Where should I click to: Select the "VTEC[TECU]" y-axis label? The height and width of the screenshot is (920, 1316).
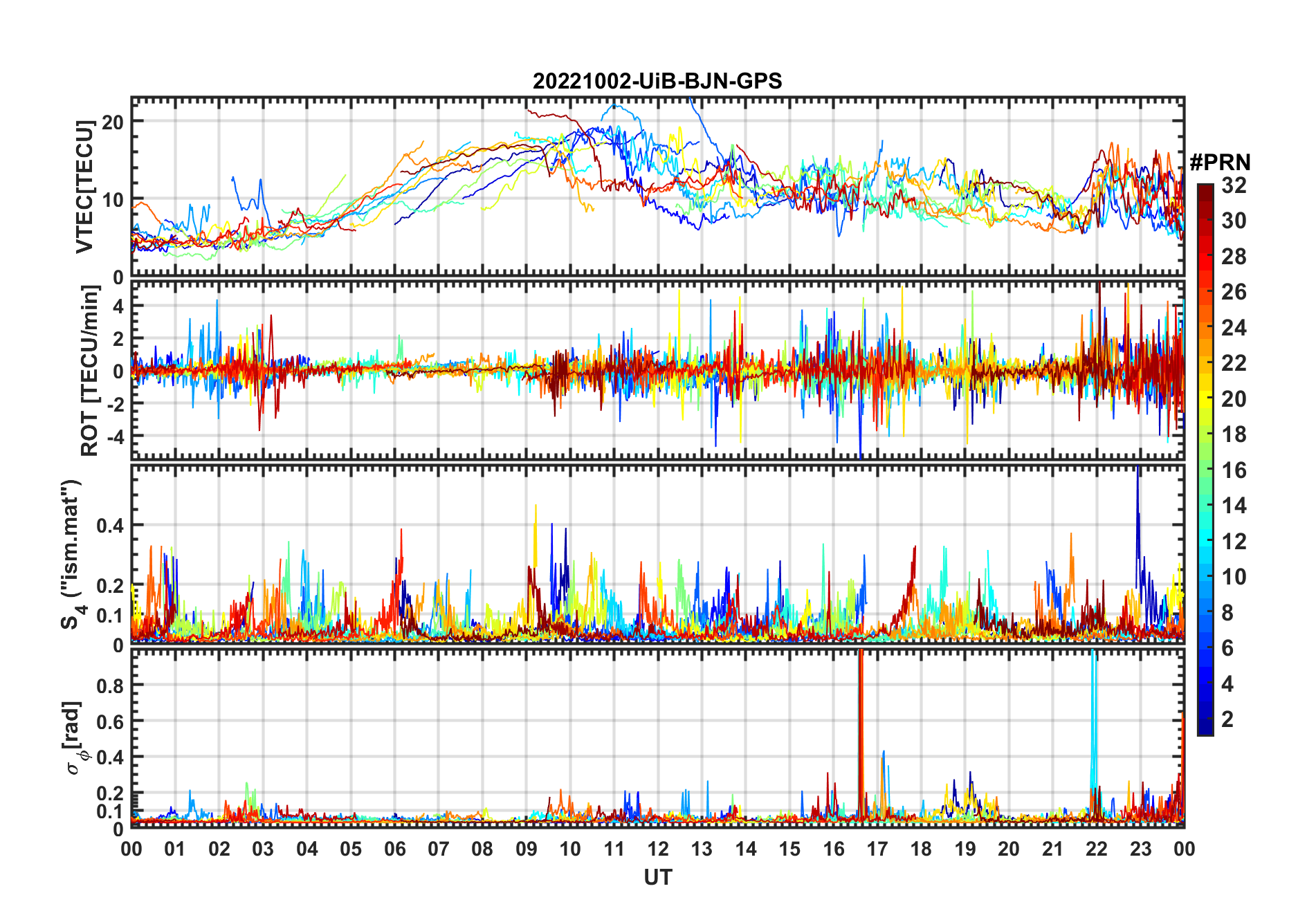tap(85, 187)
